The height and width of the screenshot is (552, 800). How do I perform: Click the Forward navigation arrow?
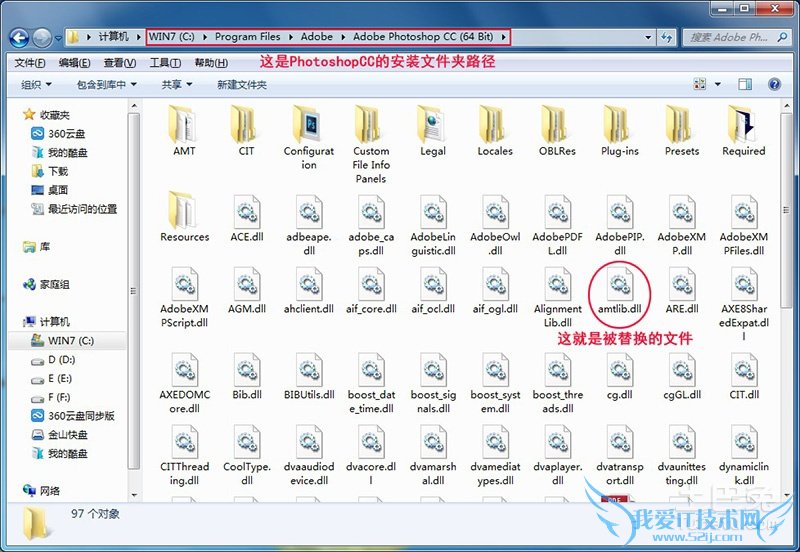41,38
